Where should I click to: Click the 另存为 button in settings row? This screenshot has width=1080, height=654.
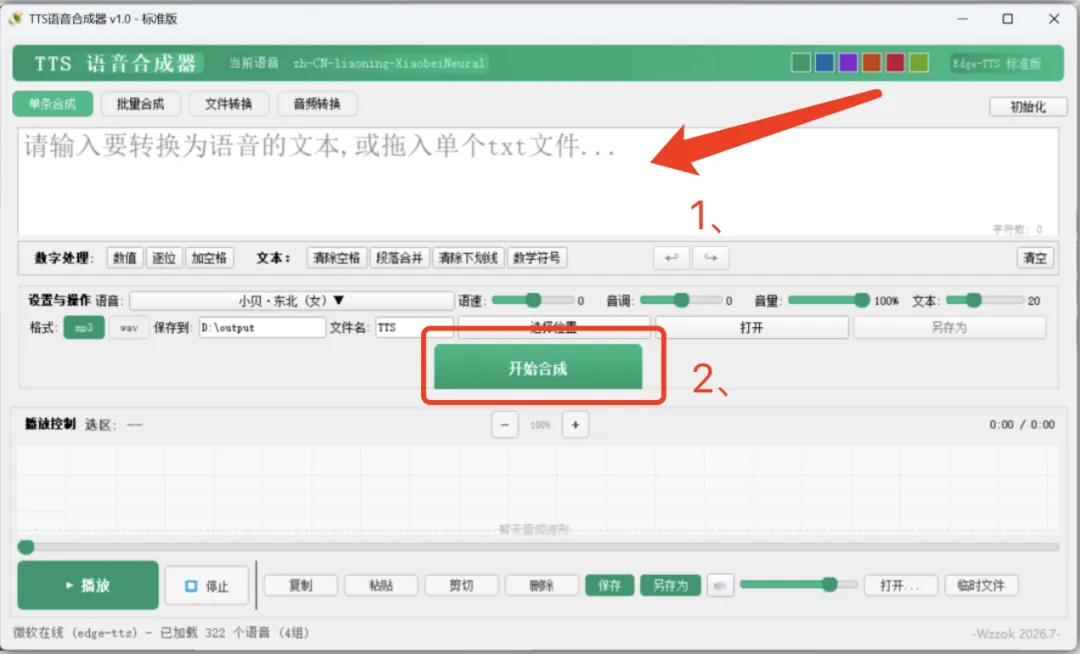pyautogui.click(x=949, y=328)
